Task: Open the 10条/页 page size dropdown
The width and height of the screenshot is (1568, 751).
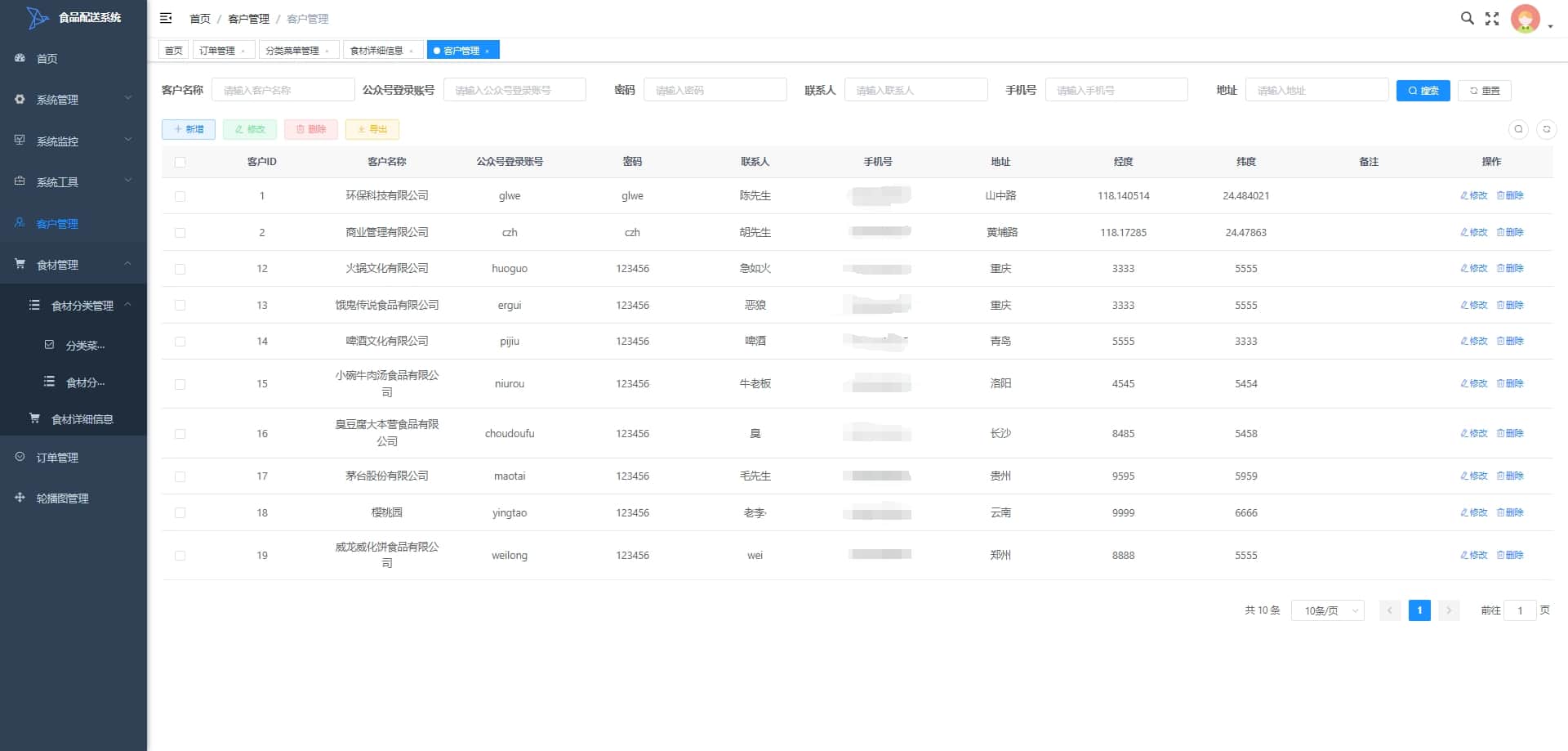Action: click(x=1327, y=610)
